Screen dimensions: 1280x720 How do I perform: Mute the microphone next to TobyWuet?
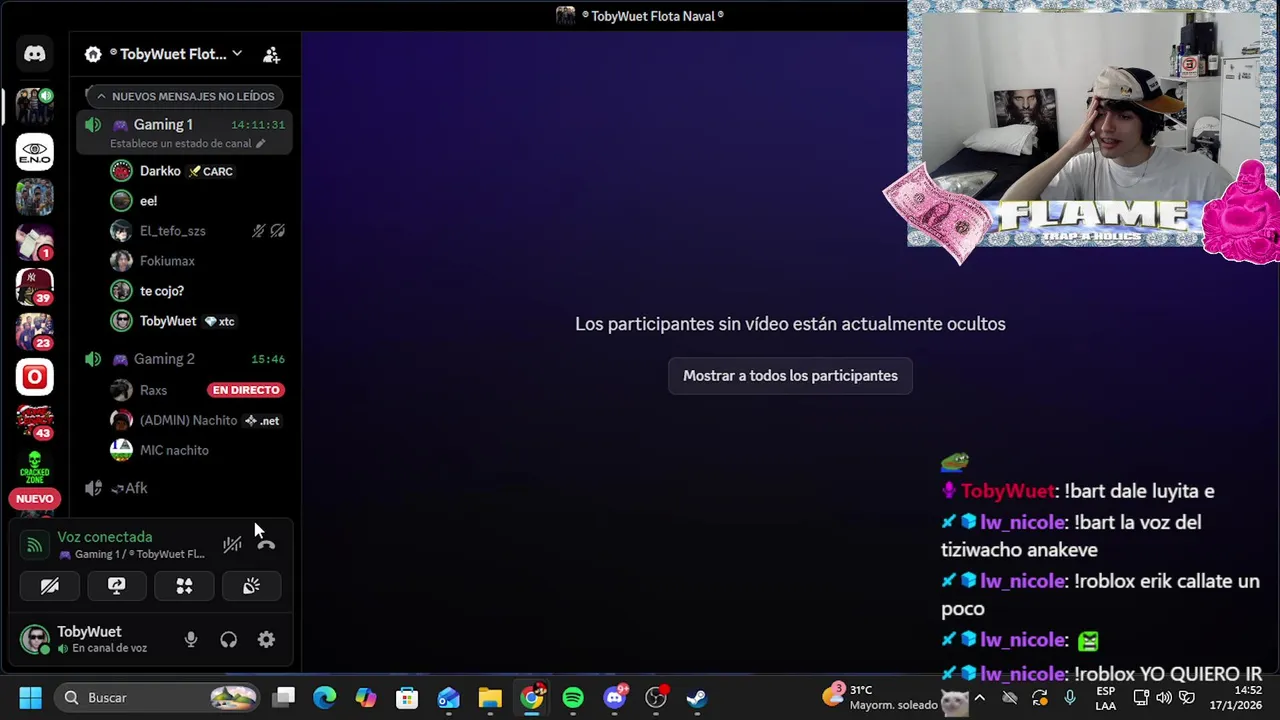[191, 640]
